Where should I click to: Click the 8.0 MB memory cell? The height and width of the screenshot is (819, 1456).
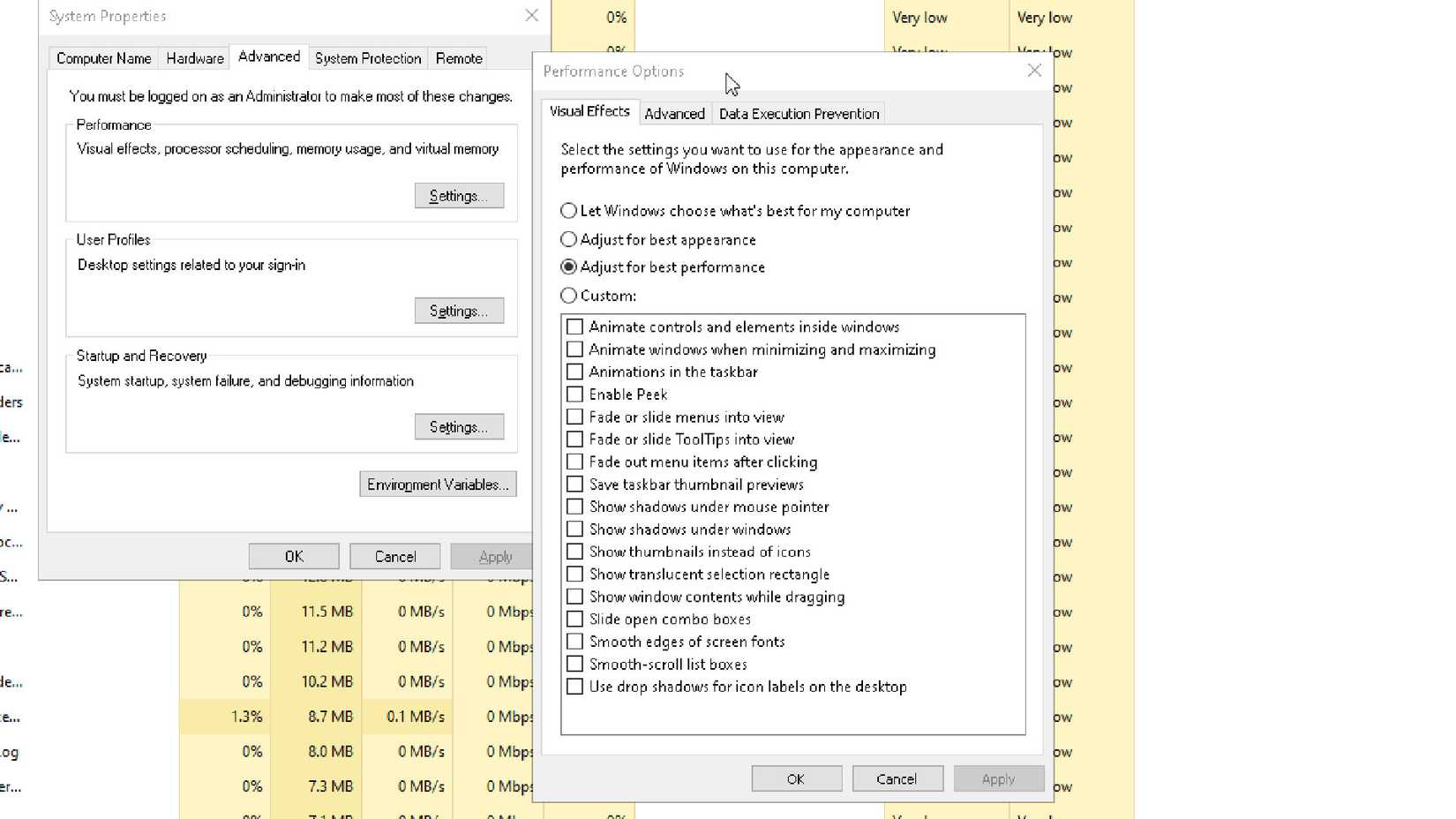click(316, 752)
